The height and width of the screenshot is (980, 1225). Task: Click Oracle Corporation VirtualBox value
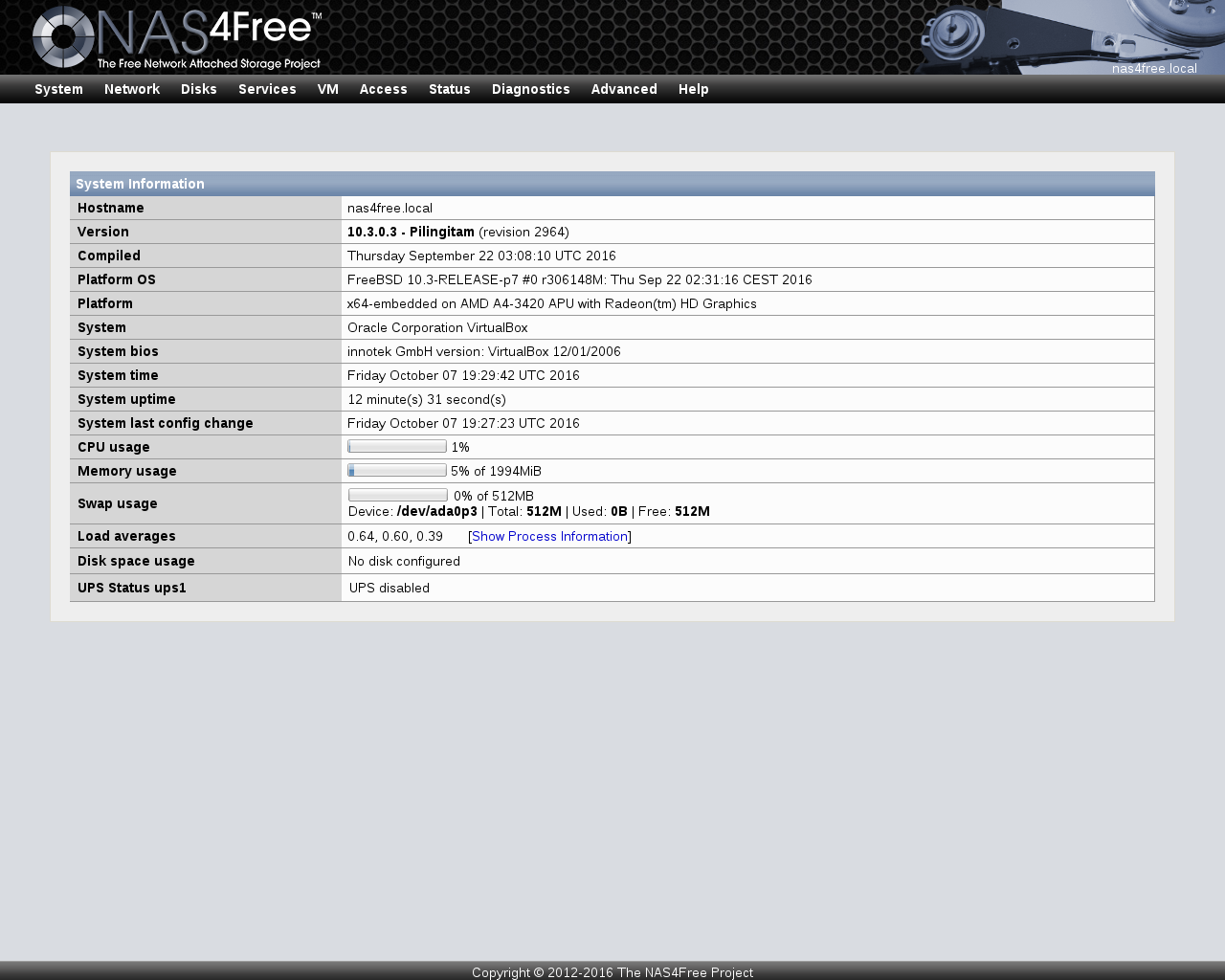coord(437,327)
